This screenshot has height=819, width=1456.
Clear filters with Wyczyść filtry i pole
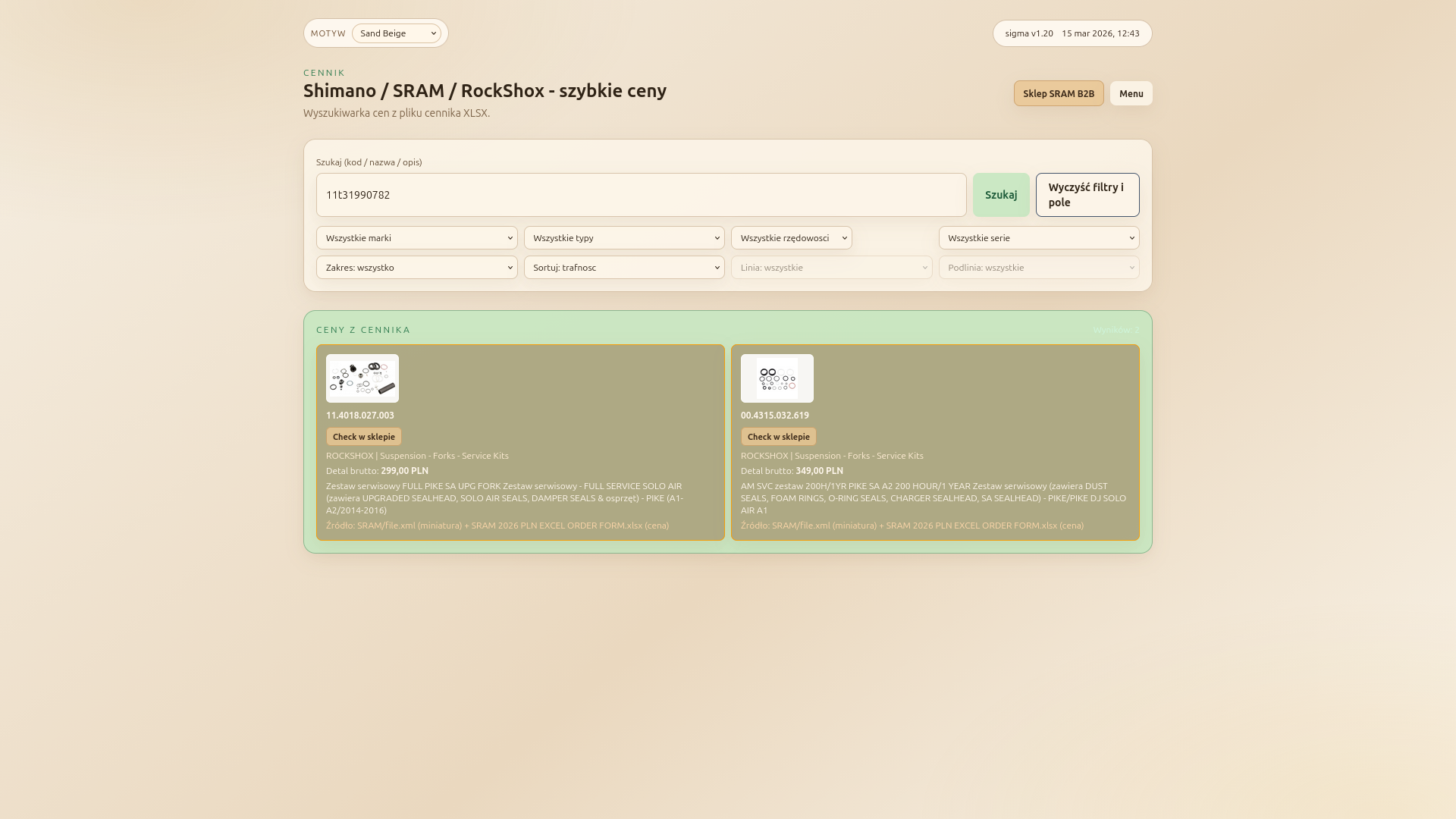click(x=1087, y=195)
